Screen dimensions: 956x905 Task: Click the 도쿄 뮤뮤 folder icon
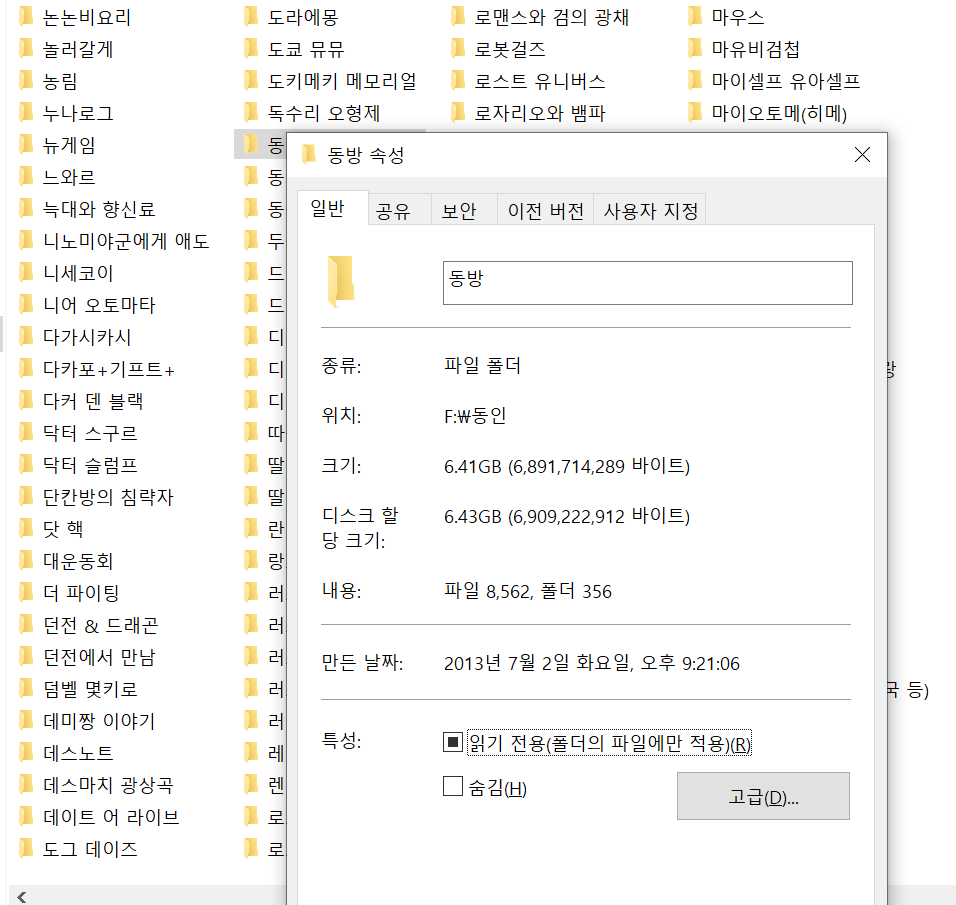(251, 49)
